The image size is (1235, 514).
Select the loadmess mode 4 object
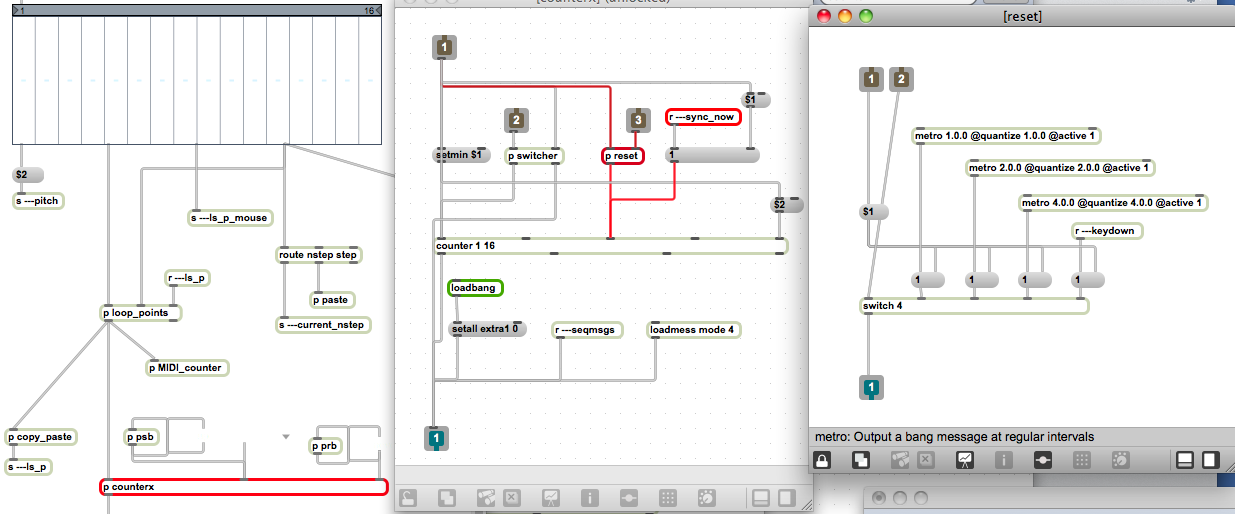[695, 330]
